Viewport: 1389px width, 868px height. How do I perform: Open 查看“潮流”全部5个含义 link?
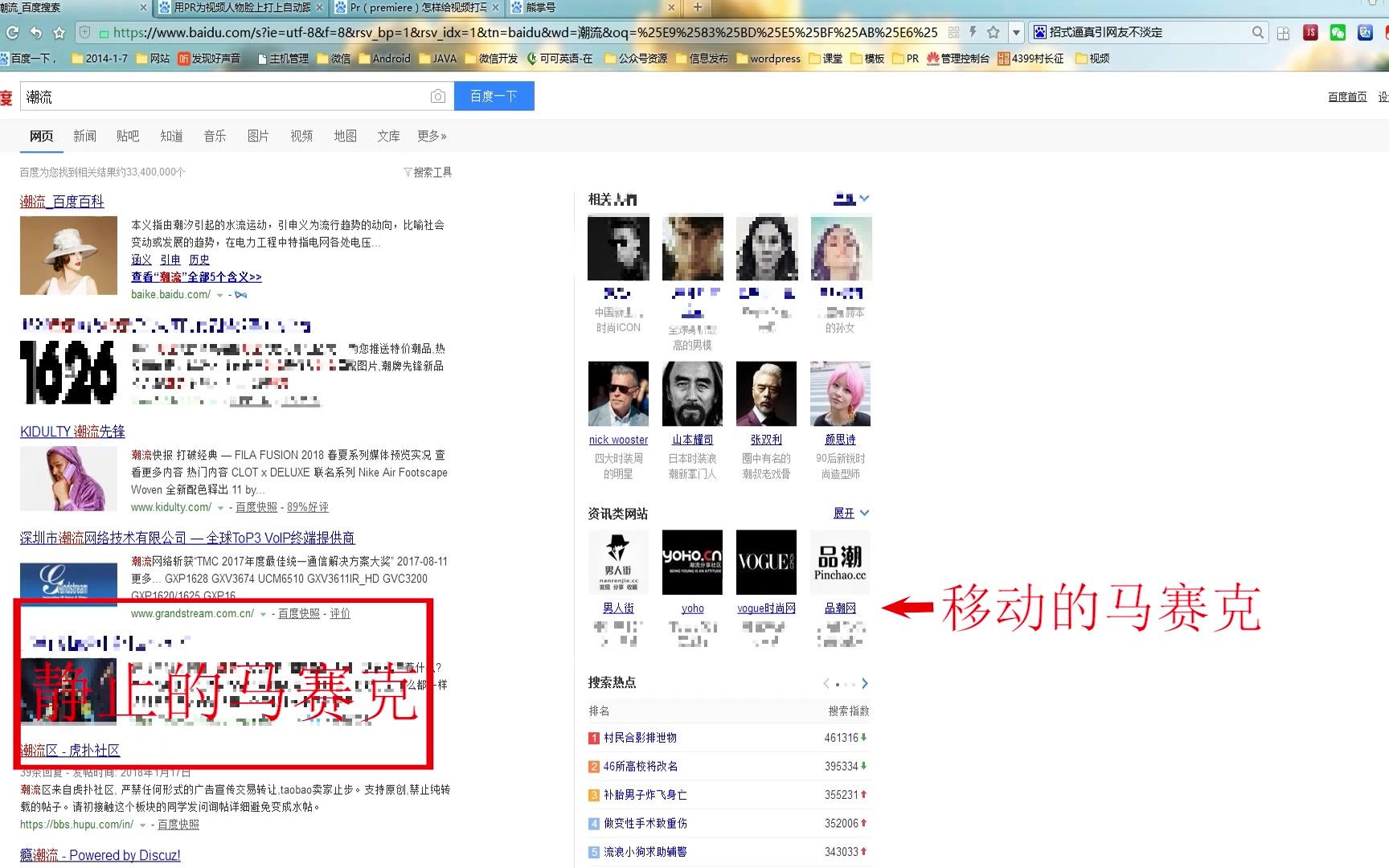(x=196, y=276)
